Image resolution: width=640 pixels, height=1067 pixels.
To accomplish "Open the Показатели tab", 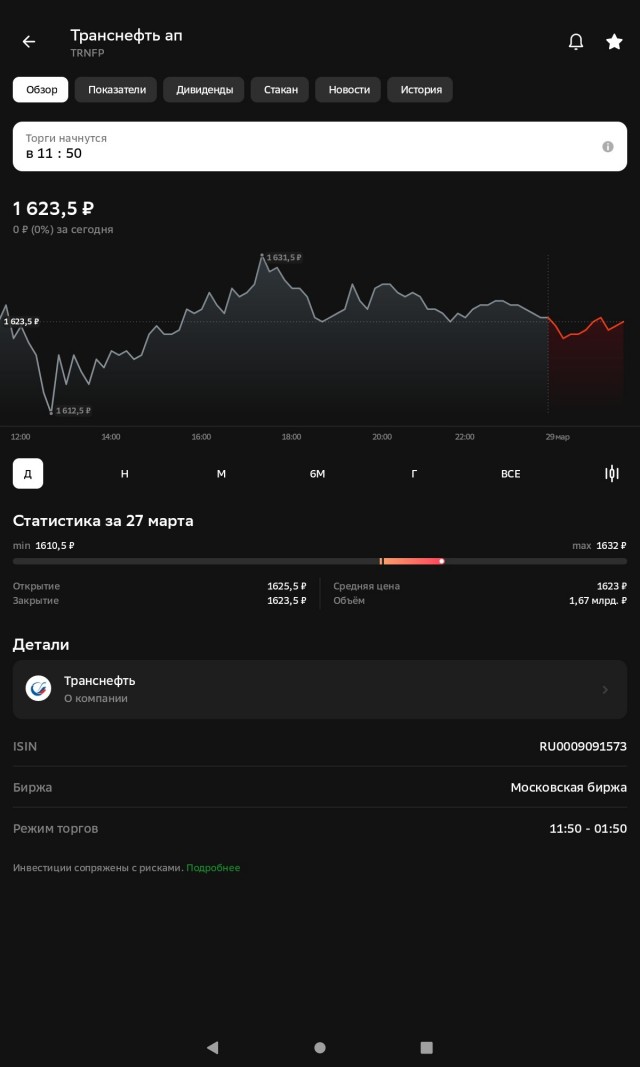I will point(116,90).
